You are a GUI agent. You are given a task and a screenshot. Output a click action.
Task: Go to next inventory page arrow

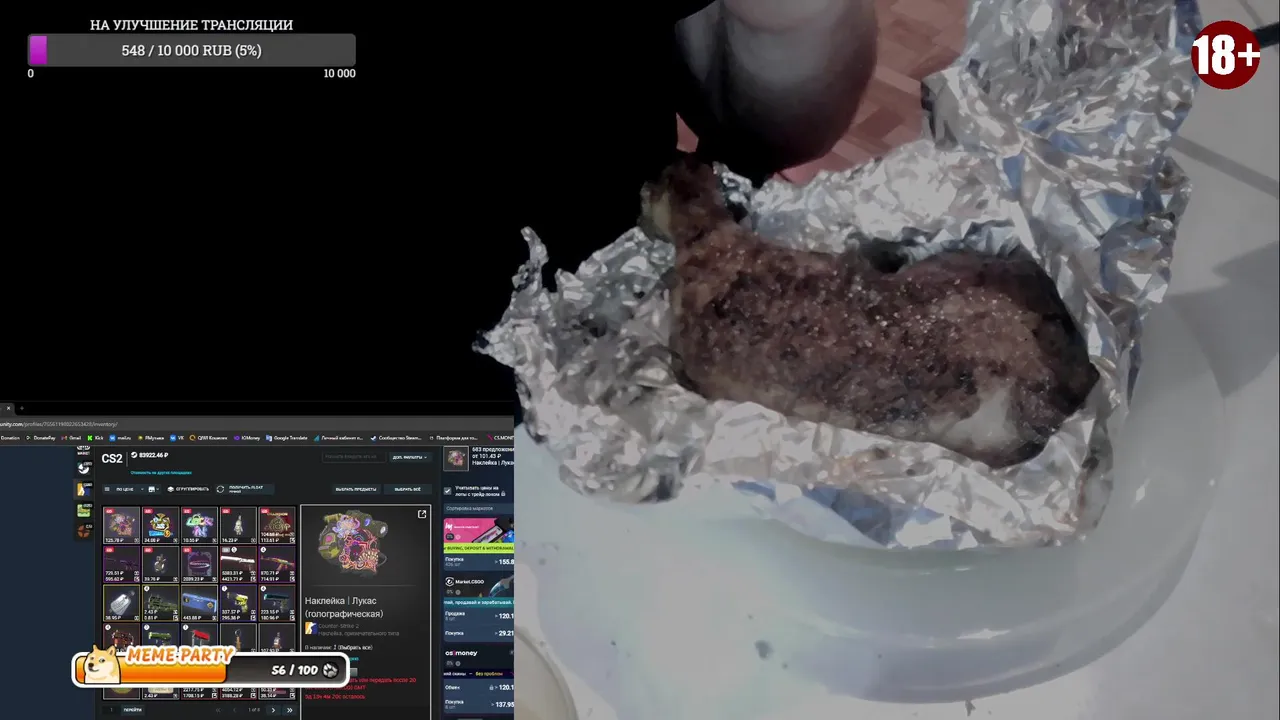(x=273, y=710)
